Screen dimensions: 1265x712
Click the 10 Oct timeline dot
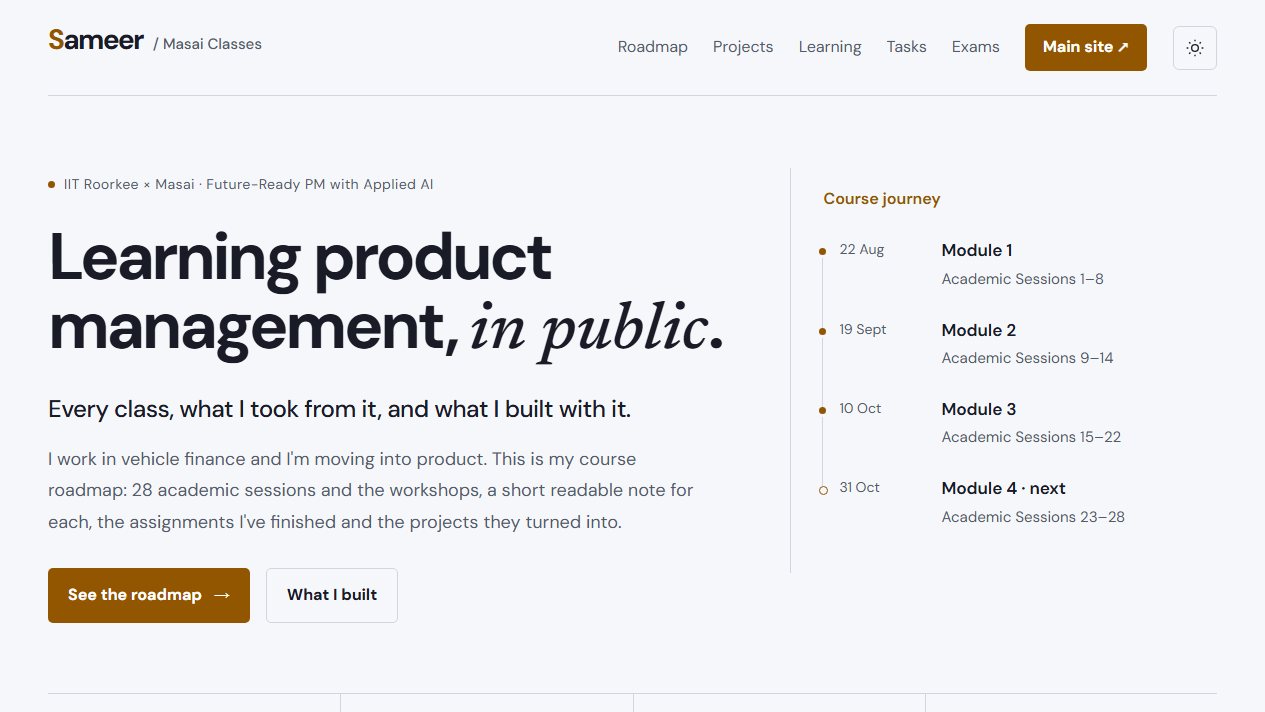[822, 410]
